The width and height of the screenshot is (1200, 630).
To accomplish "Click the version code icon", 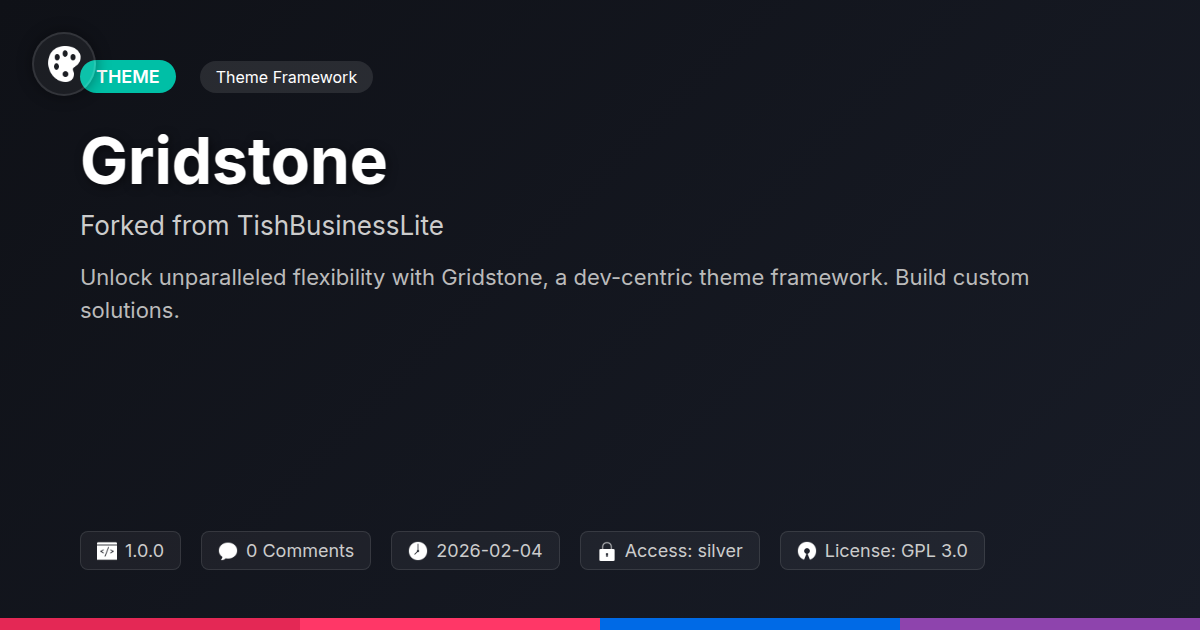I will point(107,551).
